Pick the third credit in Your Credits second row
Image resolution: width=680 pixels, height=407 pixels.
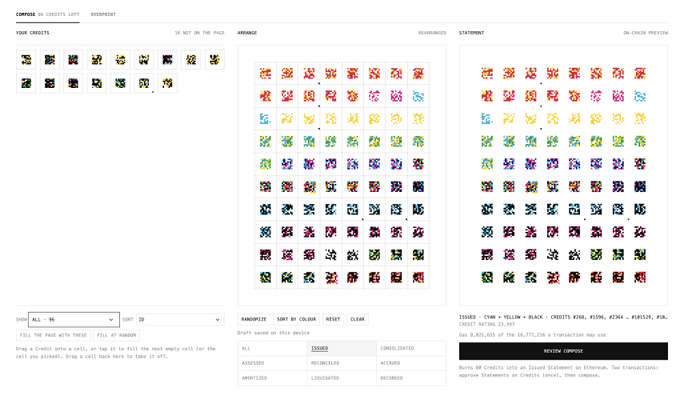tap(73, 83)
